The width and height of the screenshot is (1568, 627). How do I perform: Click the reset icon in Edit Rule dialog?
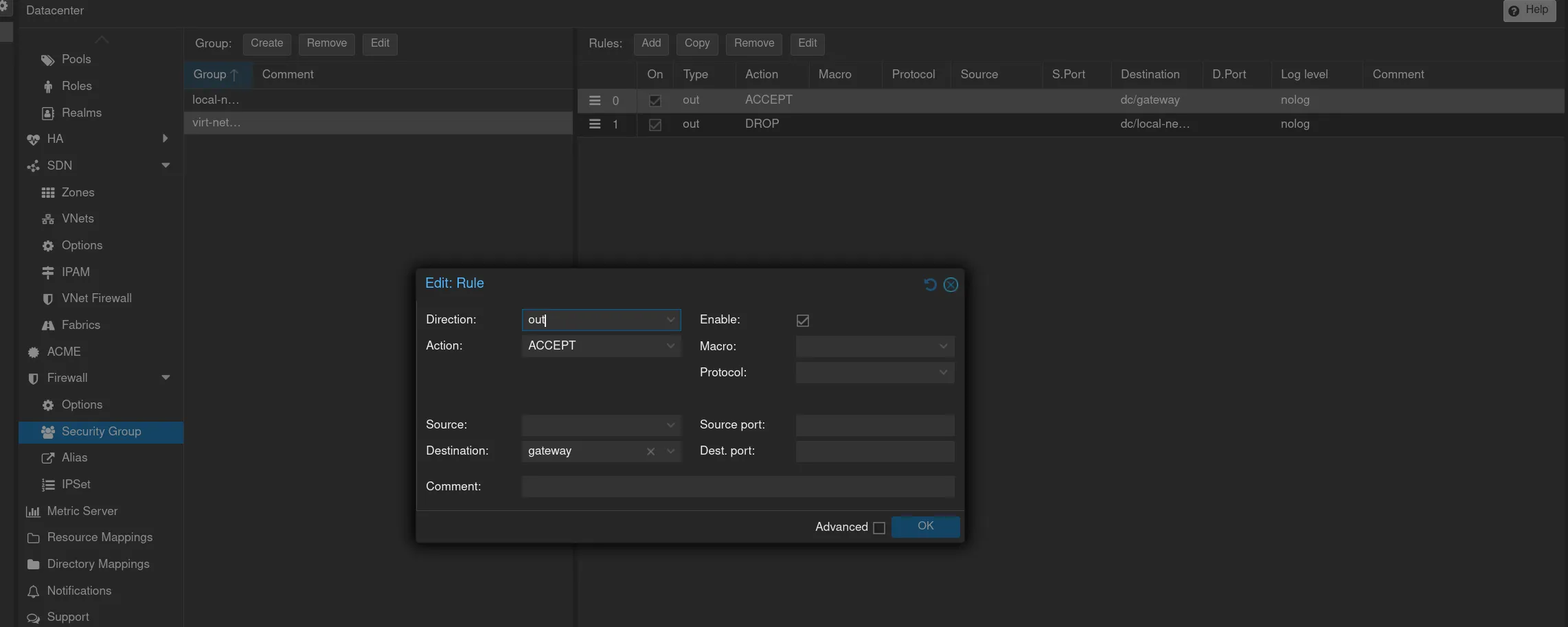tap(930, 284)
